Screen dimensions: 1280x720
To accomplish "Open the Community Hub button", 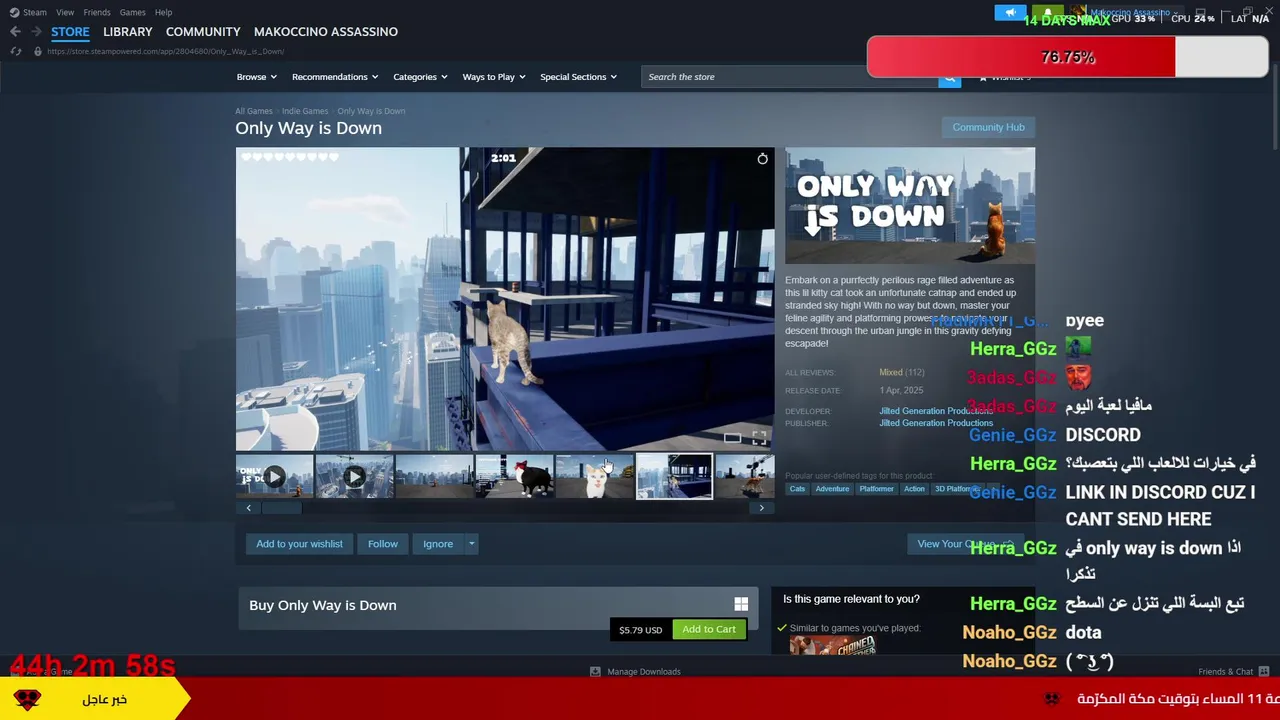I will click(988, 127).
